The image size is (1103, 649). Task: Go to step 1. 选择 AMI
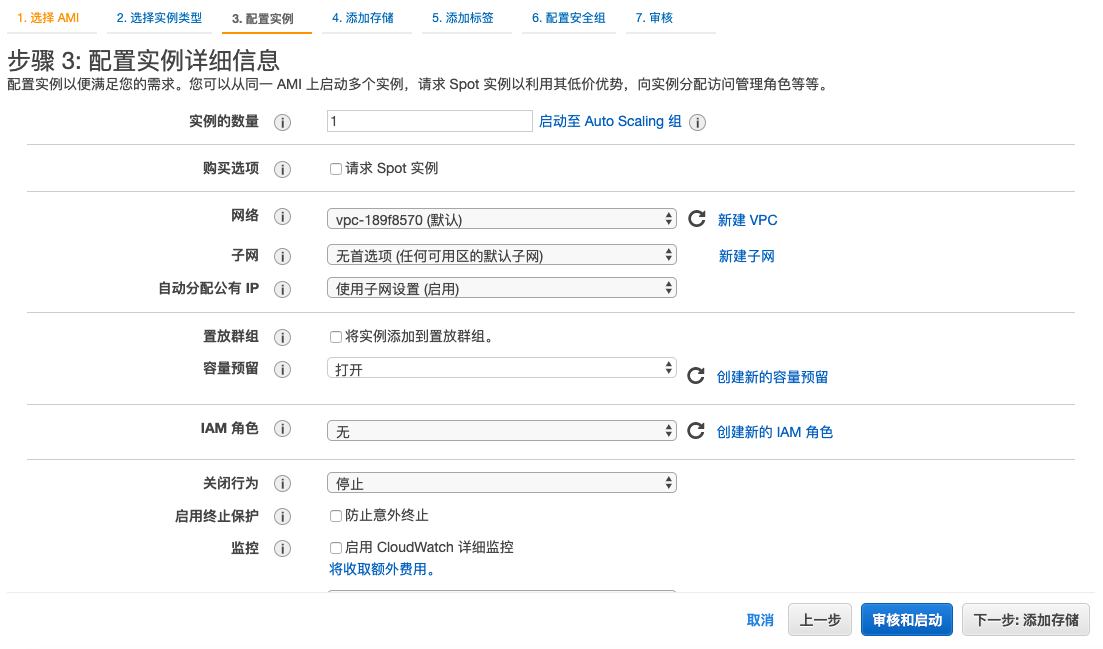coord(48,18)
